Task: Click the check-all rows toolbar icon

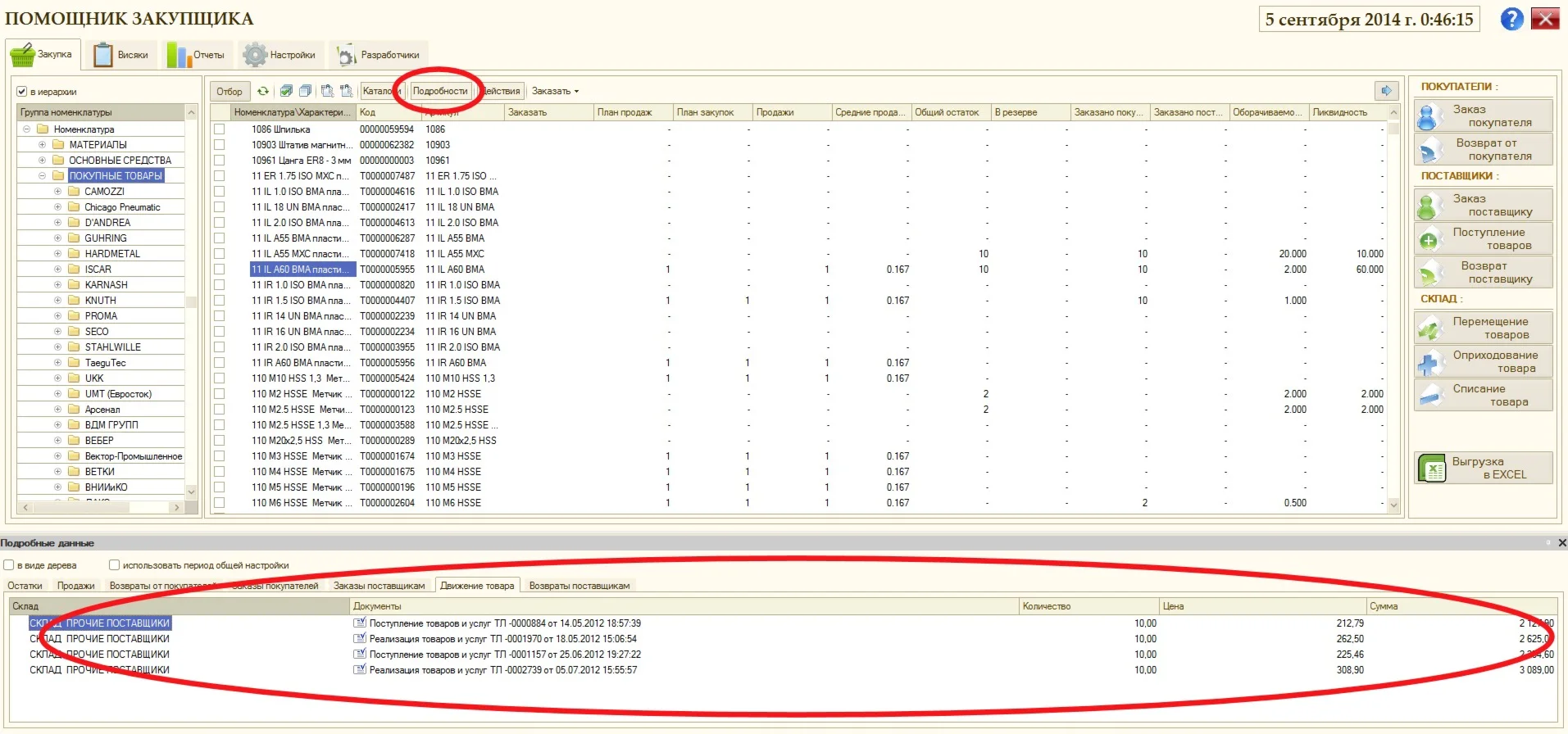Action: (286, 91)
